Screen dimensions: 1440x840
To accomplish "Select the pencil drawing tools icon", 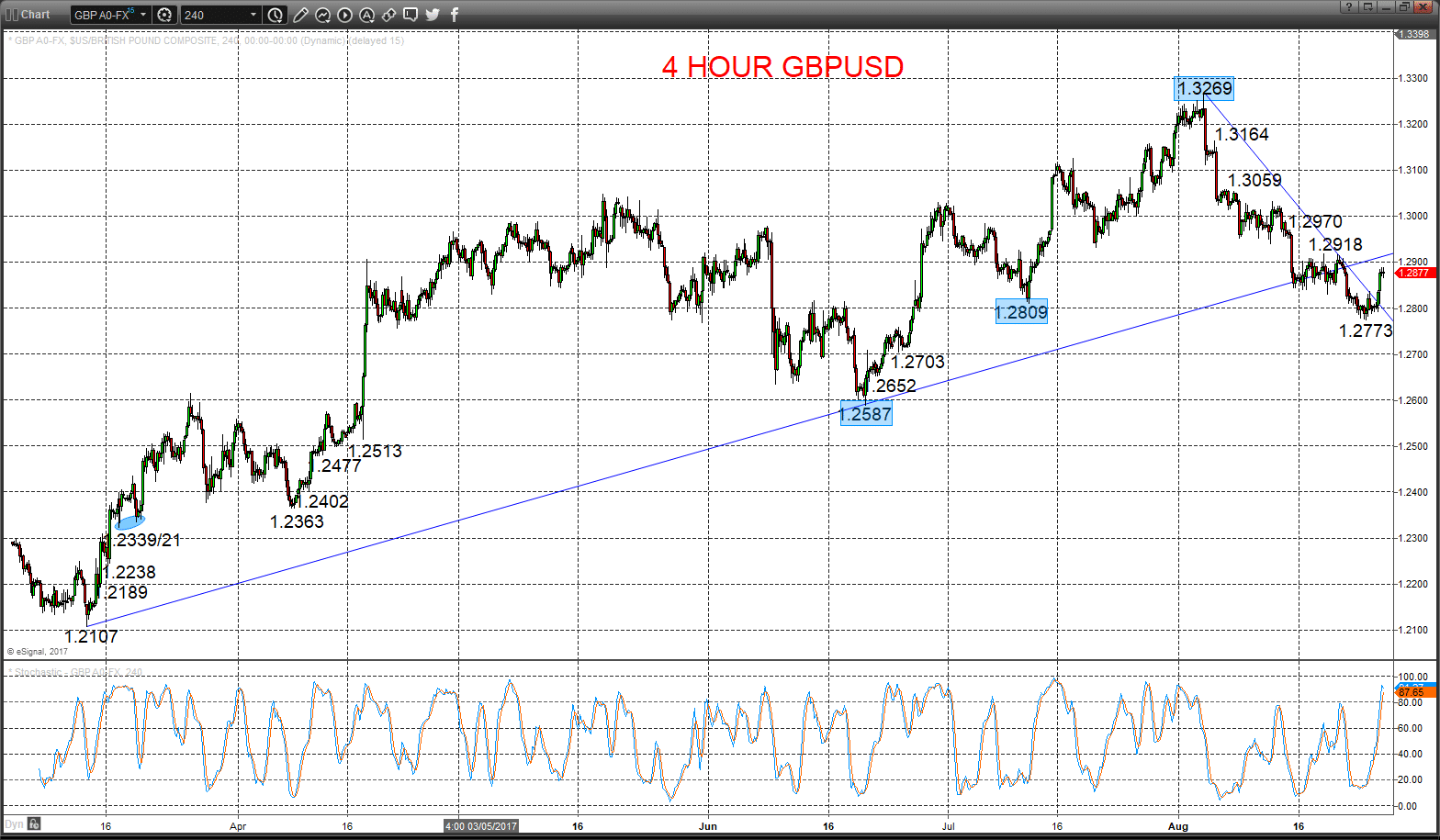I will [301, 15].
